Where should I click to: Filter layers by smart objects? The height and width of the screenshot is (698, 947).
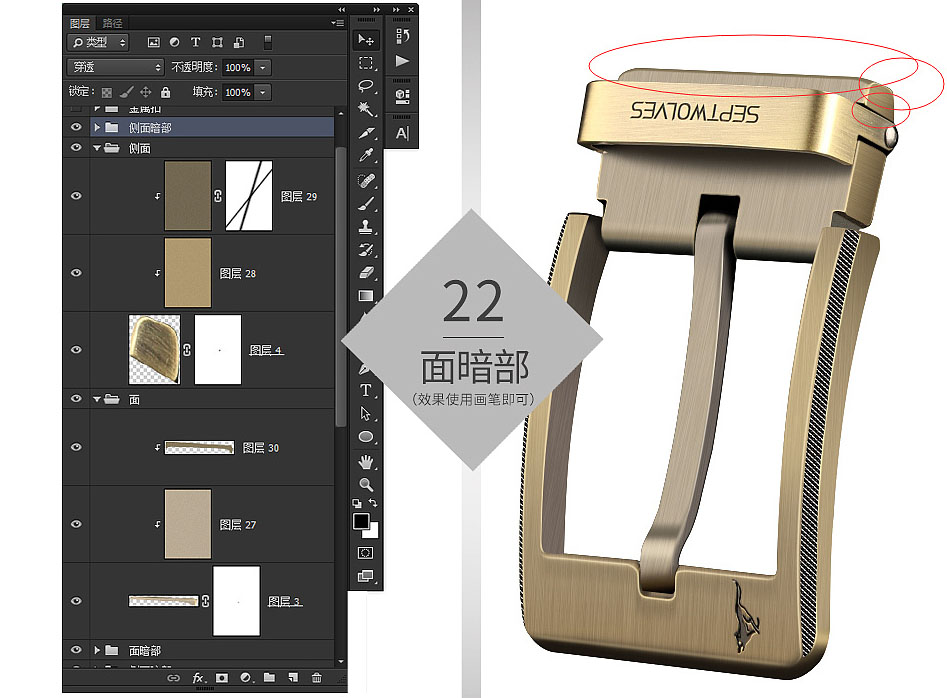point(239,42)
